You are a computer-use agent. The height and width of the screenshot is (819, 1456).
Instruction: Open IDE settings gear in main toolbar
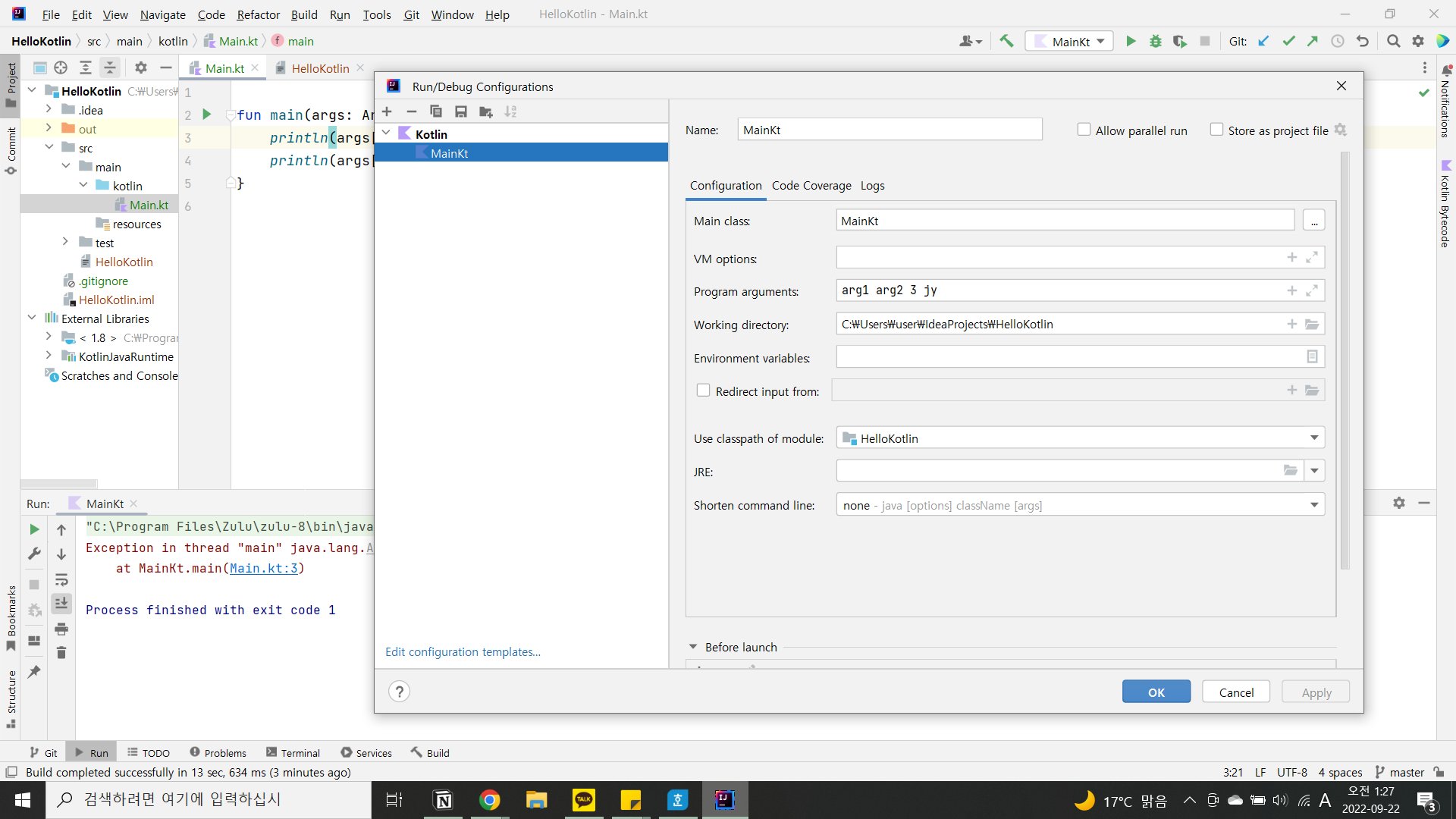coord(1418,41)
